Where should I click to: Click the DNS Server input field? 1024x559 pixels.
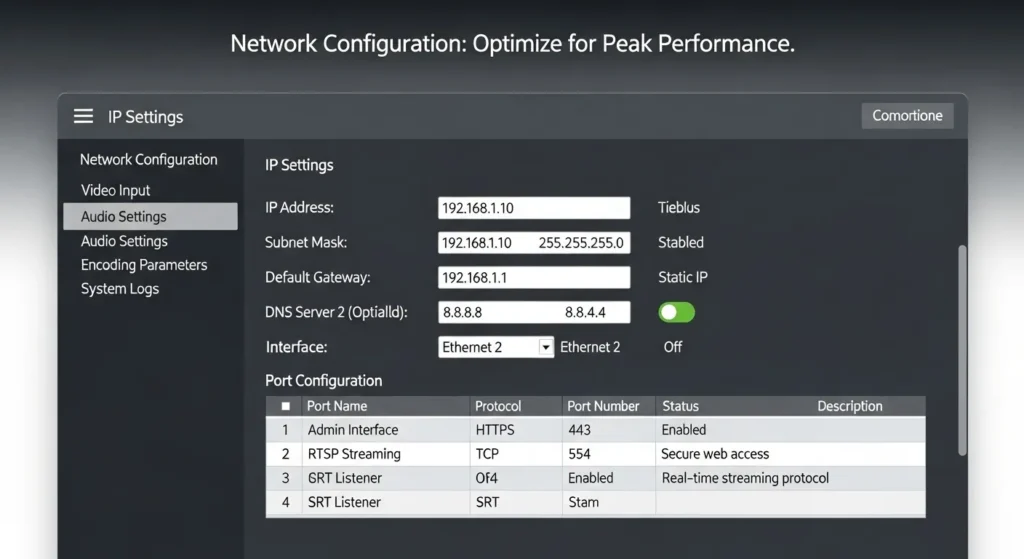[x=534, y=313]
